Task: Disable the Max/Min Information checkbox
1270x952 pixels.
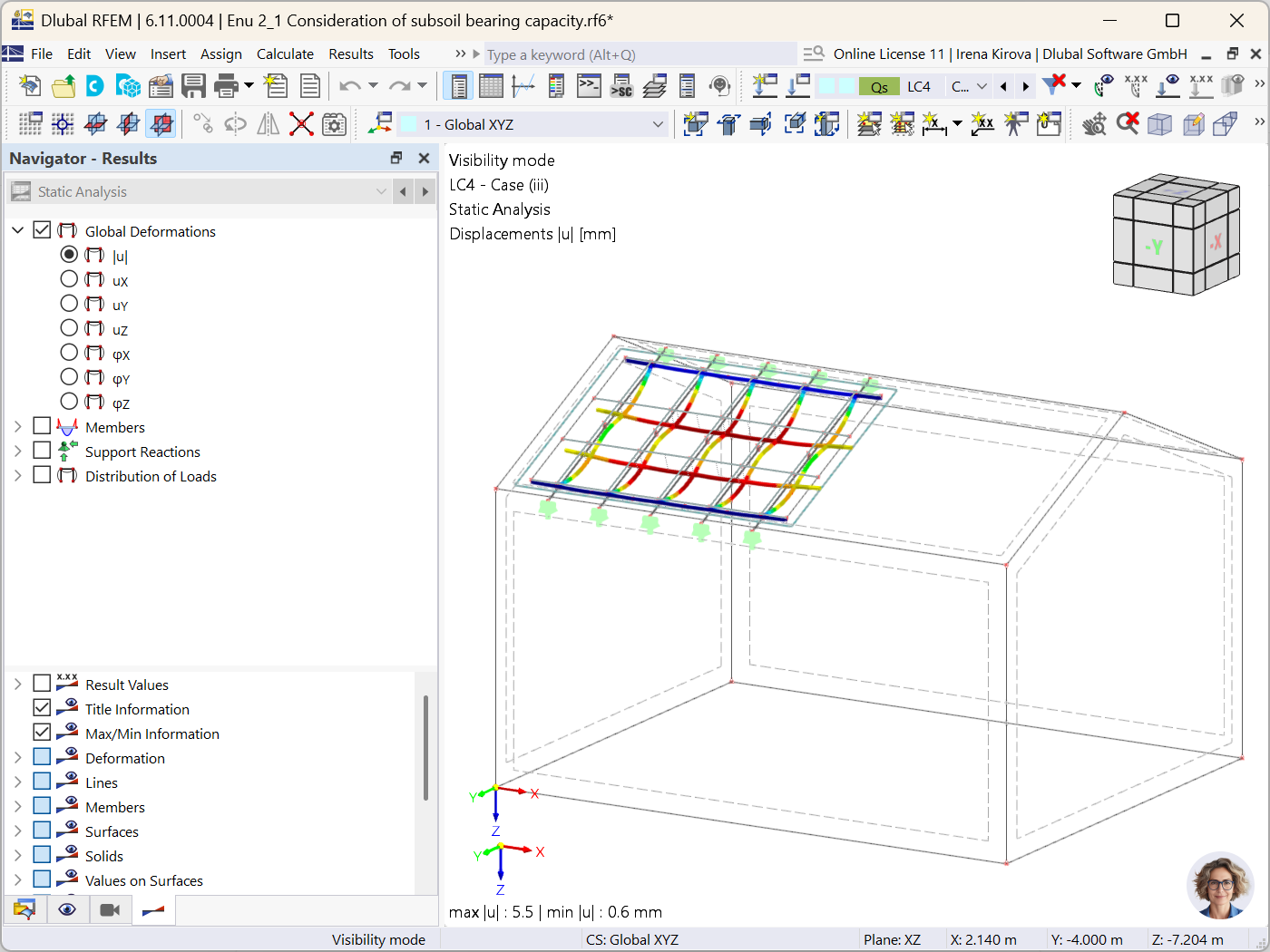Action: 42,732
